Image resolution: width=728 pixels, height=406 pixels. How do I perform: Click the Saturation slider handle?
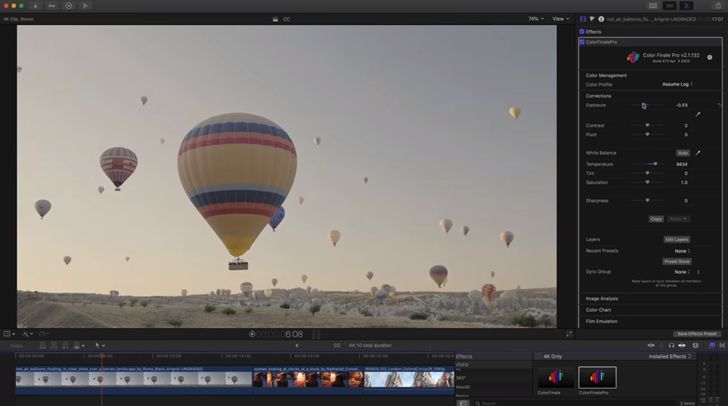coord(647,183)
